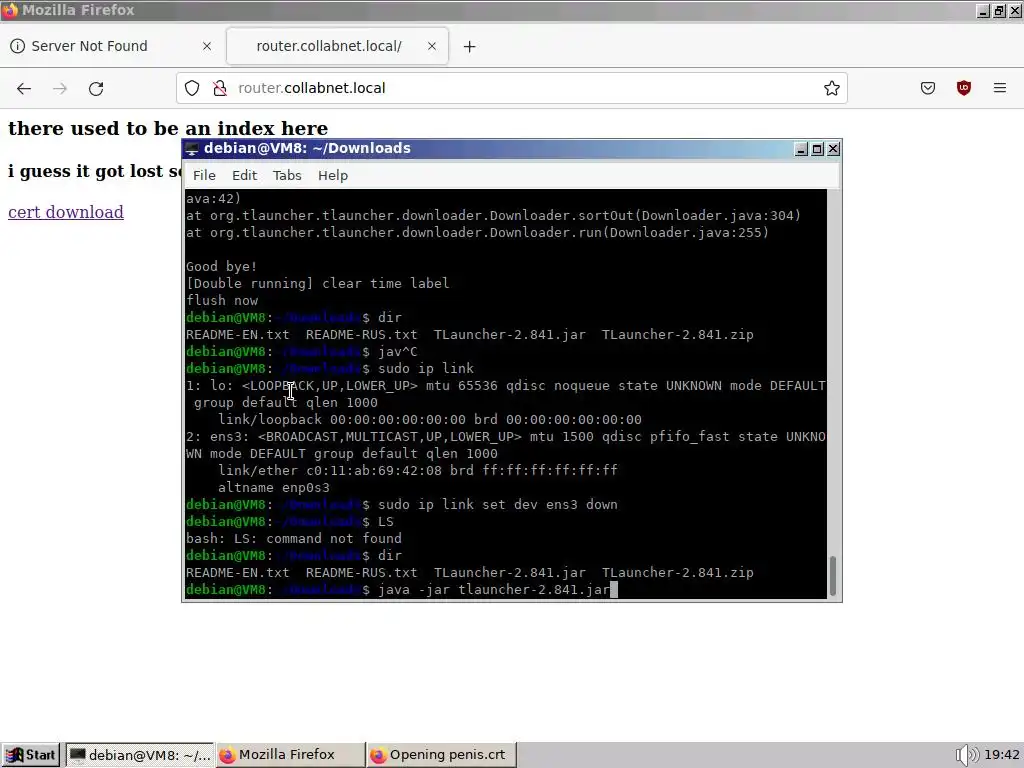Click the Firefox forward arrow
1024x768 pixels.
(x=60, y=88)
